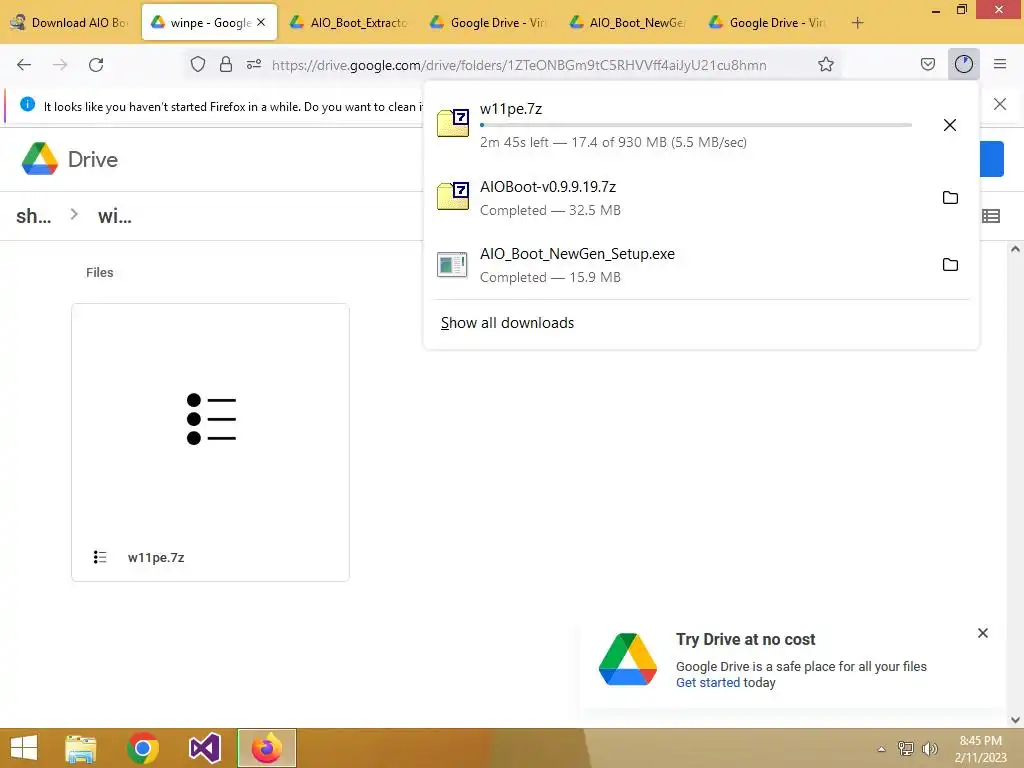Click the AIOBoot-v0.9.9.19.7z archive icon
The width and height of the screenshot is (1024, 768).
[453, 196]
